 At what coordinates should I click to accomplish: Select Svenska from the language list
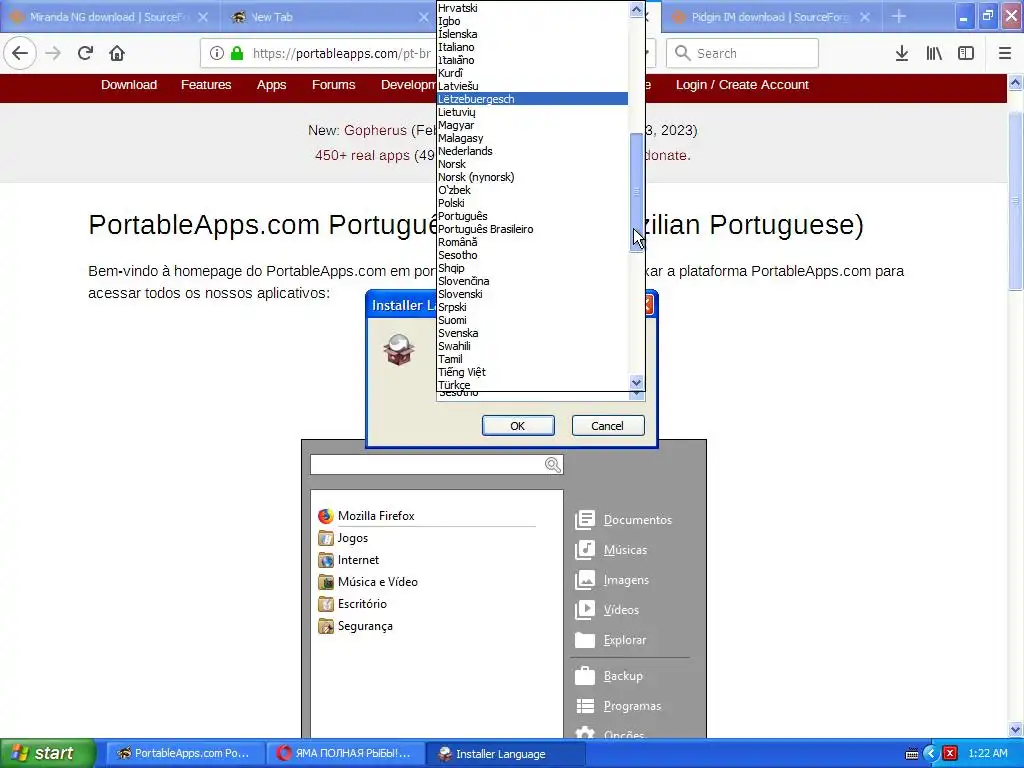[532, 333]
